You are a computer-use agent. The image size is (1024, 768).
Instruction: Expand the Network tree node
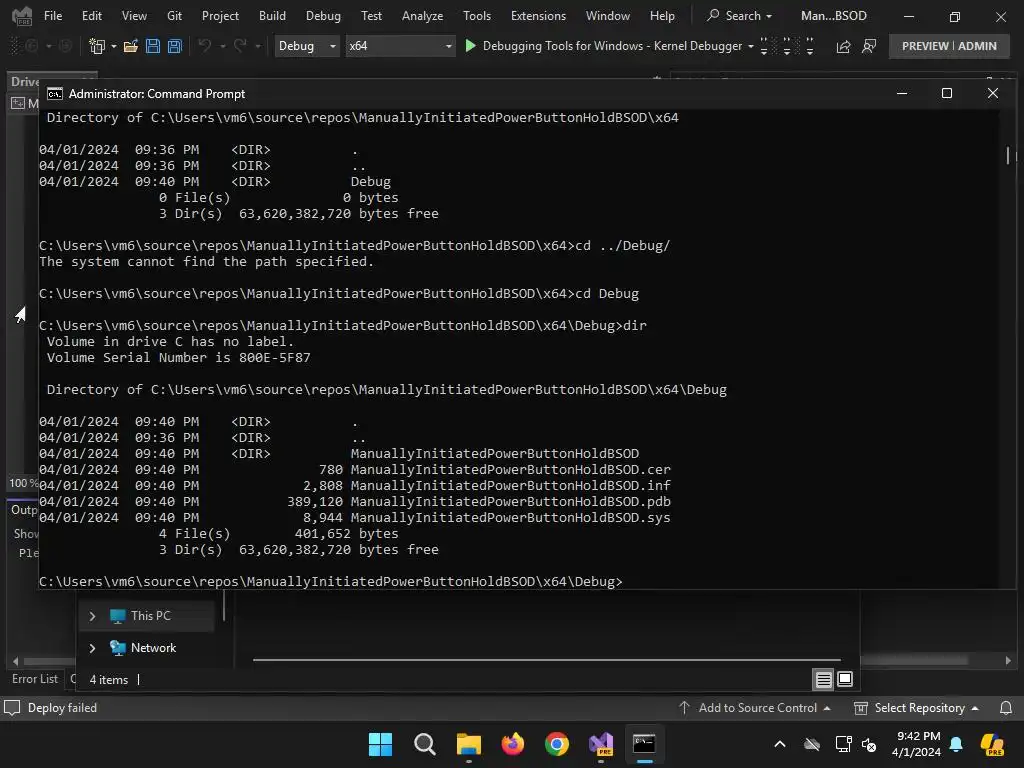click(x=92, y=648)
